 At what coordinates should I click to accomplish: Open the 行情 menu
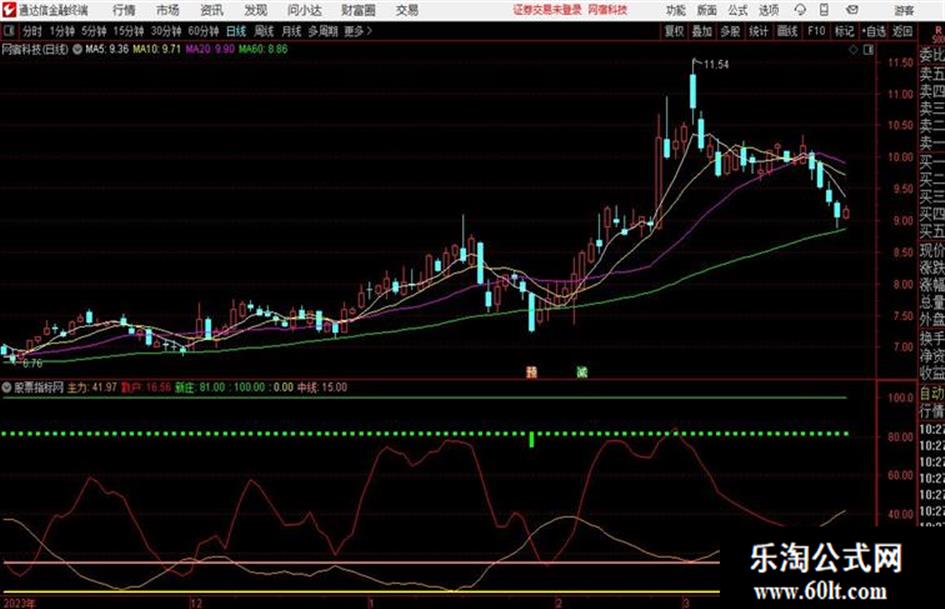(x=124, y=10)
